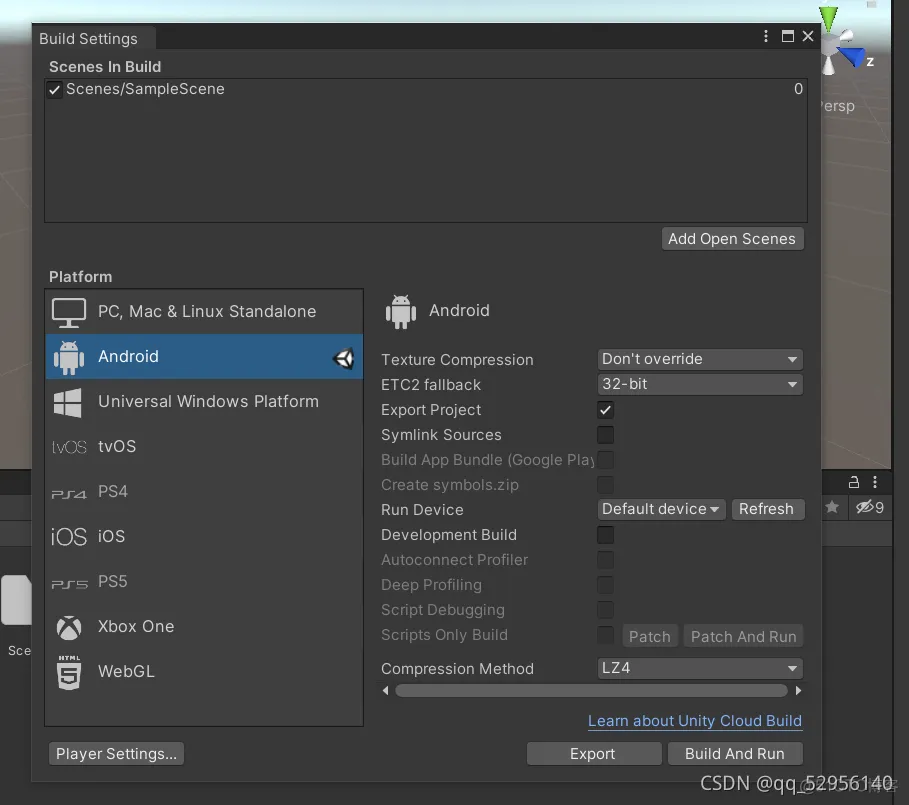This screenshot has height=805, width=909.
Task: Click the Export button
Action: tap(594, 754)
